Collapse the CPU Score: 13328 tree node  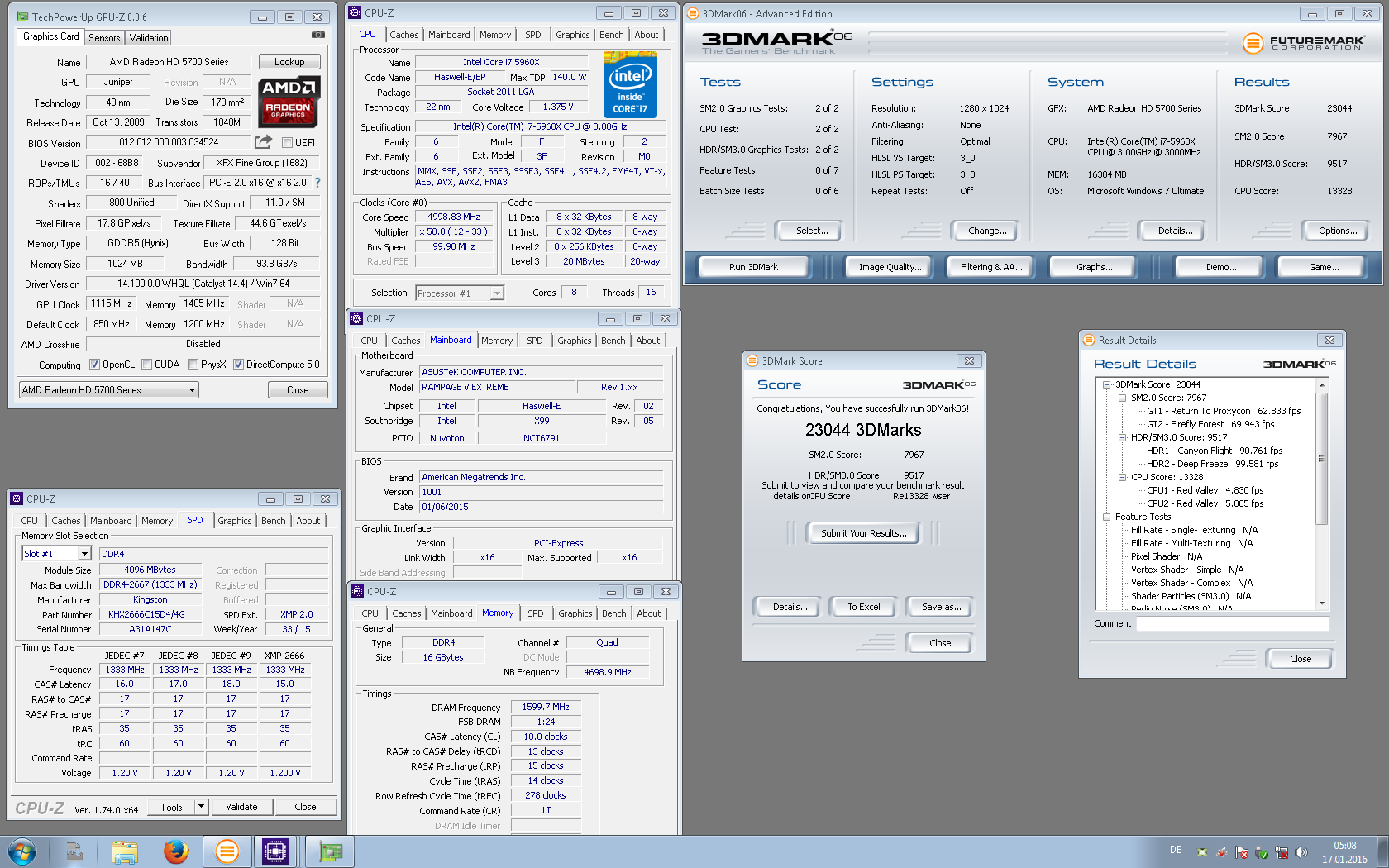[x=1122, y=477]
